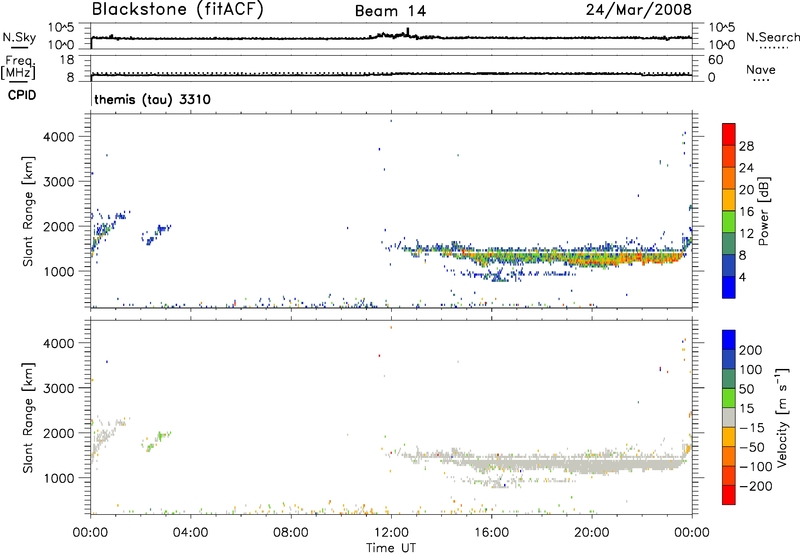Click the red top segment of power colorbar

point(729,134)
